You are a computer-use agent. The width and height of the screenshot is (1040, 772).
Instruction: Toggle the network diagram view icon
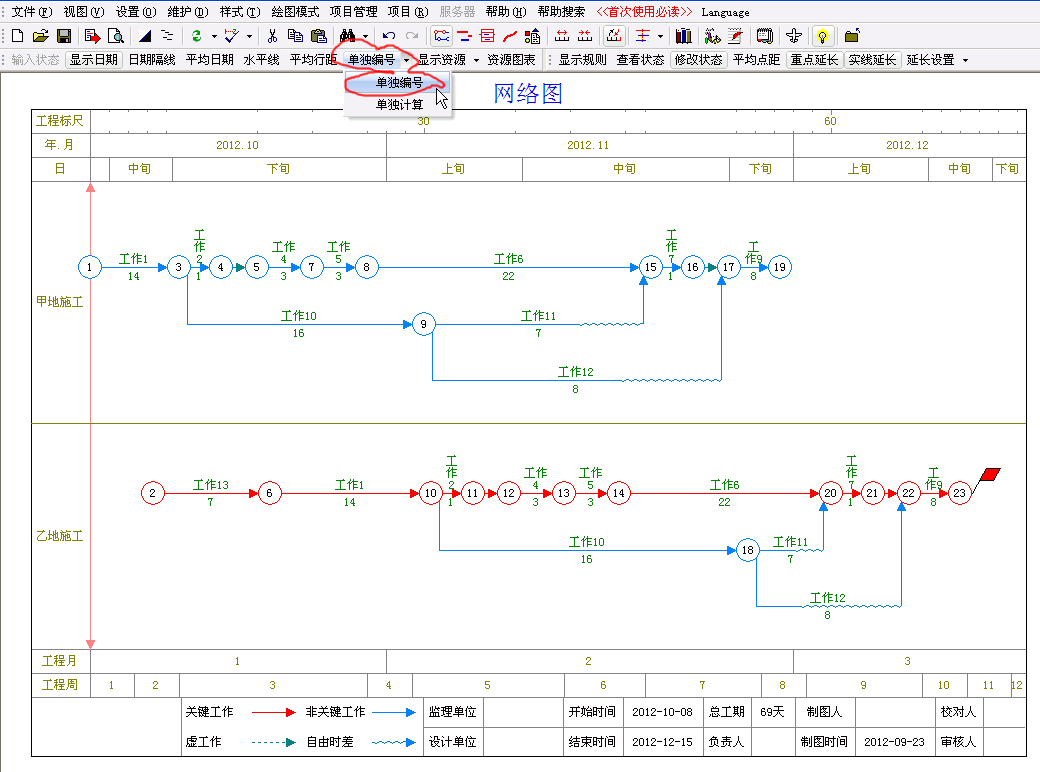pos(441,36)
